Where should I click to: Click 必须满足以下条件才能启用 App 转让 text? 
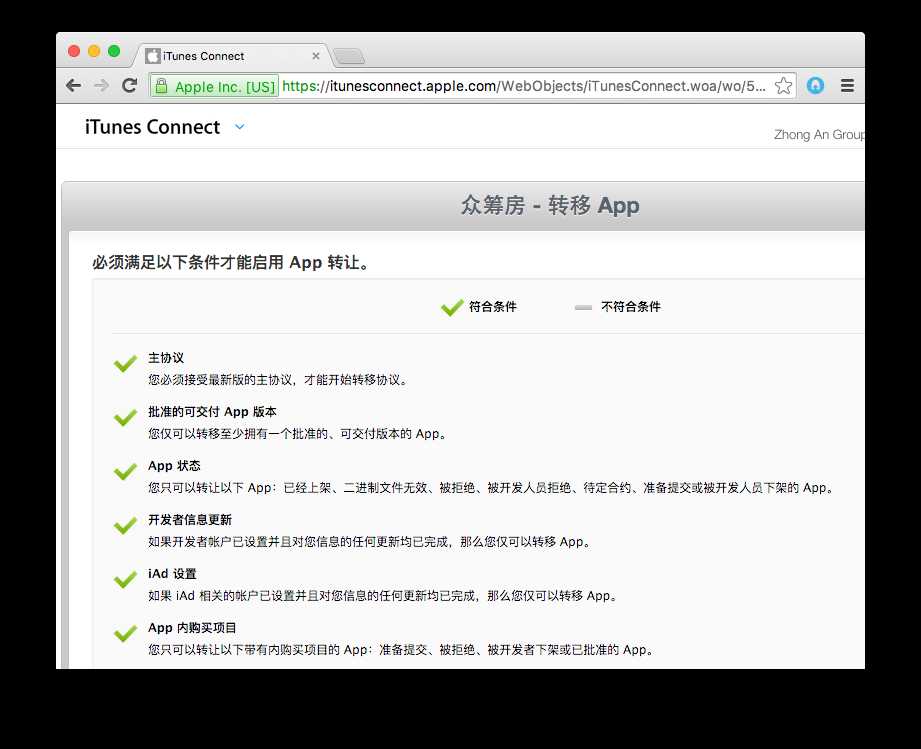tap(231, 262)
